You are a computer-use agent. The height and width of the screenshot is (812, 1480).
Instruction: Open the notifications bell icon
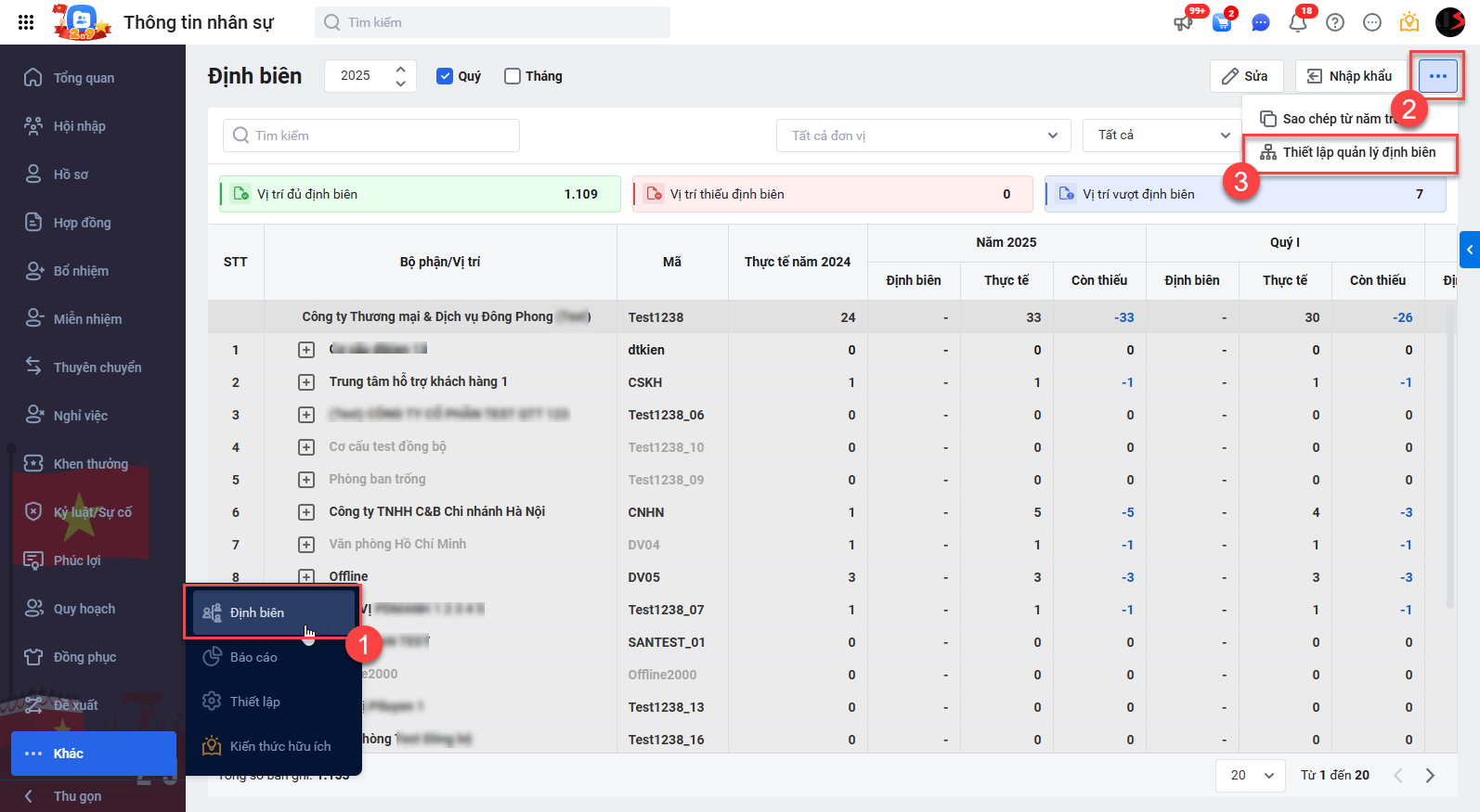click(1297, 22)
